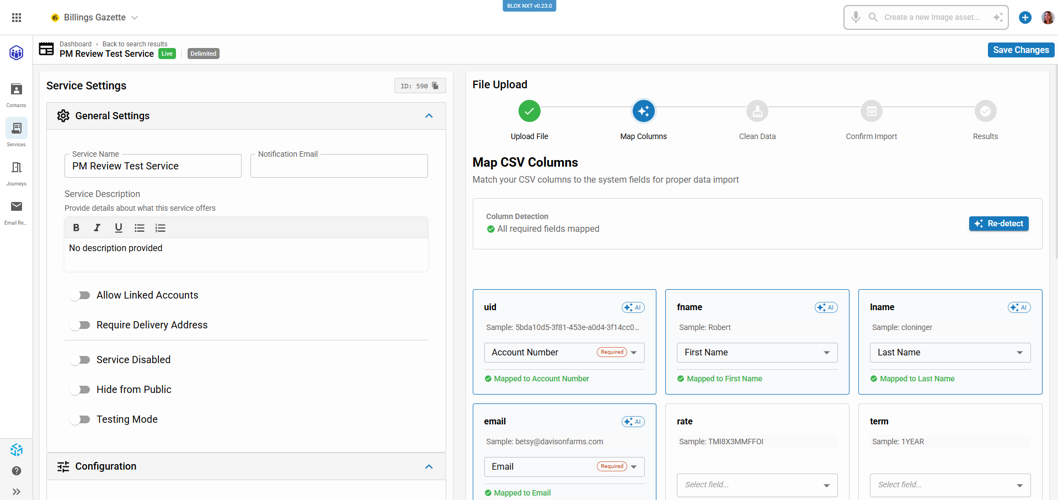
Task: Go to Map Columns step
Action: point(643,111)
